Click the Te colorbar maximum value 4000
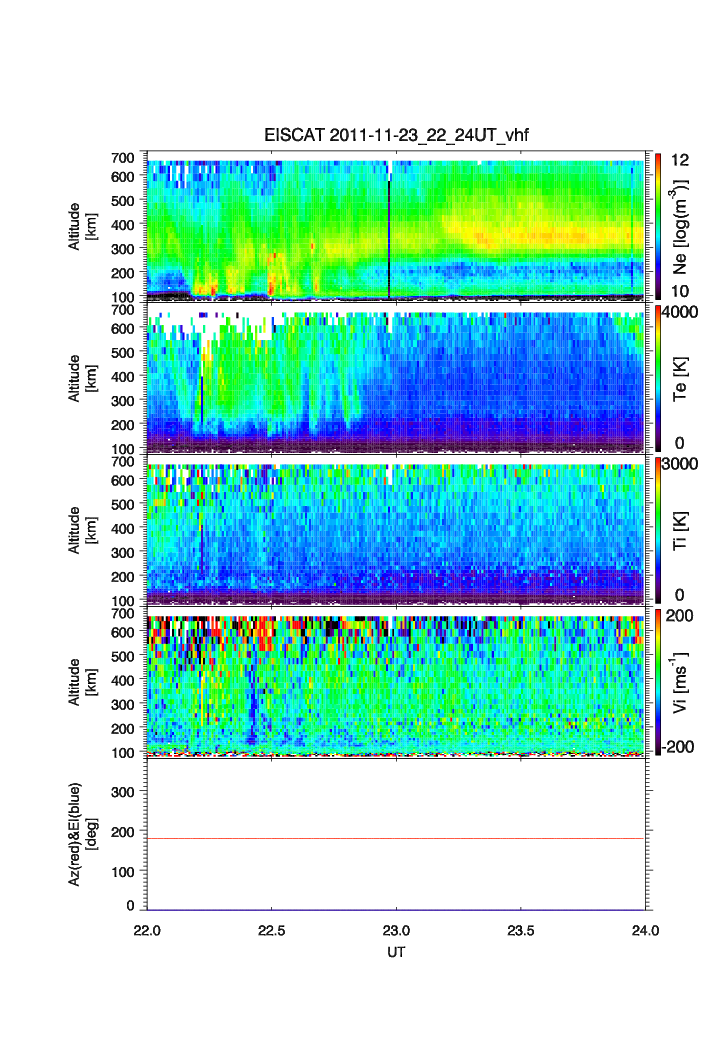 coord(680,312)
